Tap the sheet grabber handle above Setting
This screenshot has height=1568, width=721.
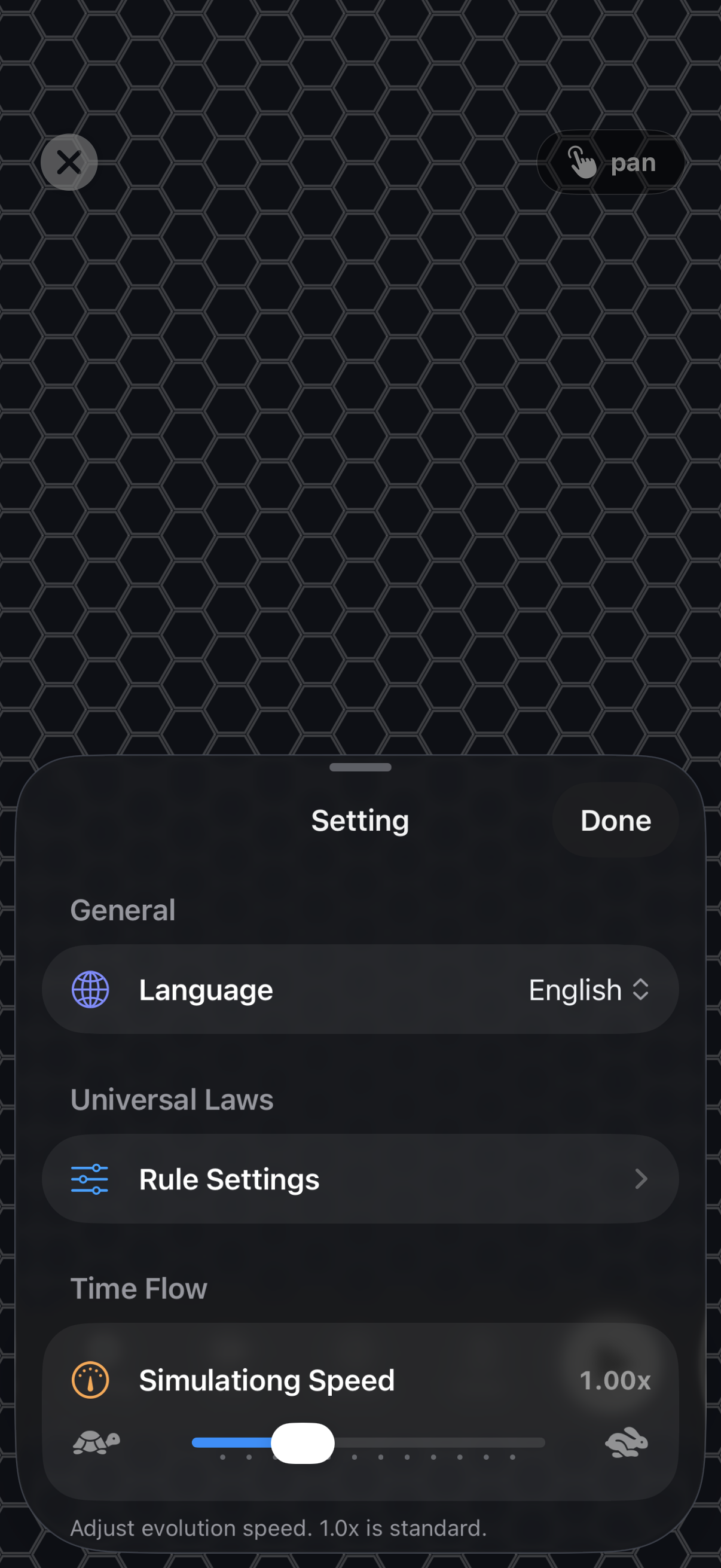click(x=360, y=767)
